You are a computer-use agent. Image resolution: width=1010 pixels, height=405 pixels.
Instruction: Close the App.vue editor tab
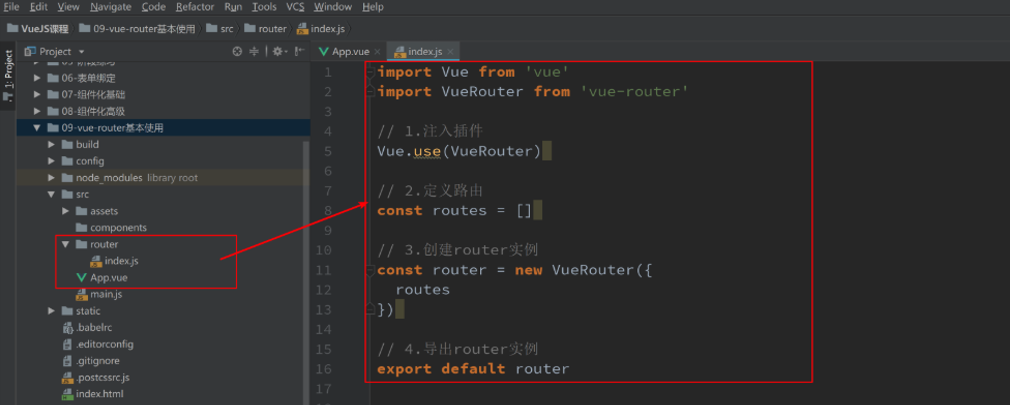(x=377, y=52)
